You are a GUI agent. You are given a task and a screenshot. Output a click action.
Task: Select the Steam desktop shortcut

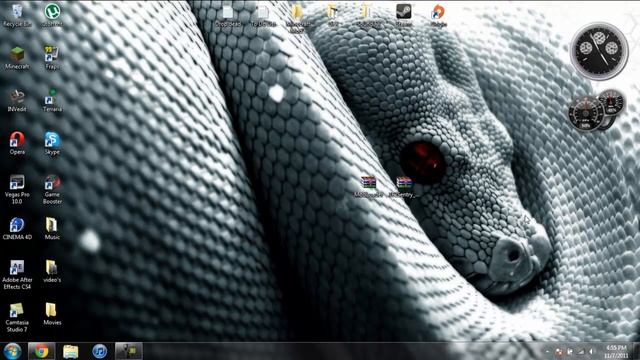(x=404, y=15)
